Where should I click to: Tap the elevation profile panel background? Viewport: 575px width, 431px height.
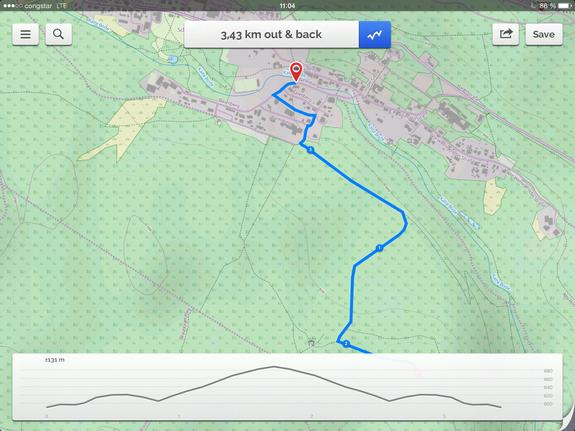[x=287, y=387]
